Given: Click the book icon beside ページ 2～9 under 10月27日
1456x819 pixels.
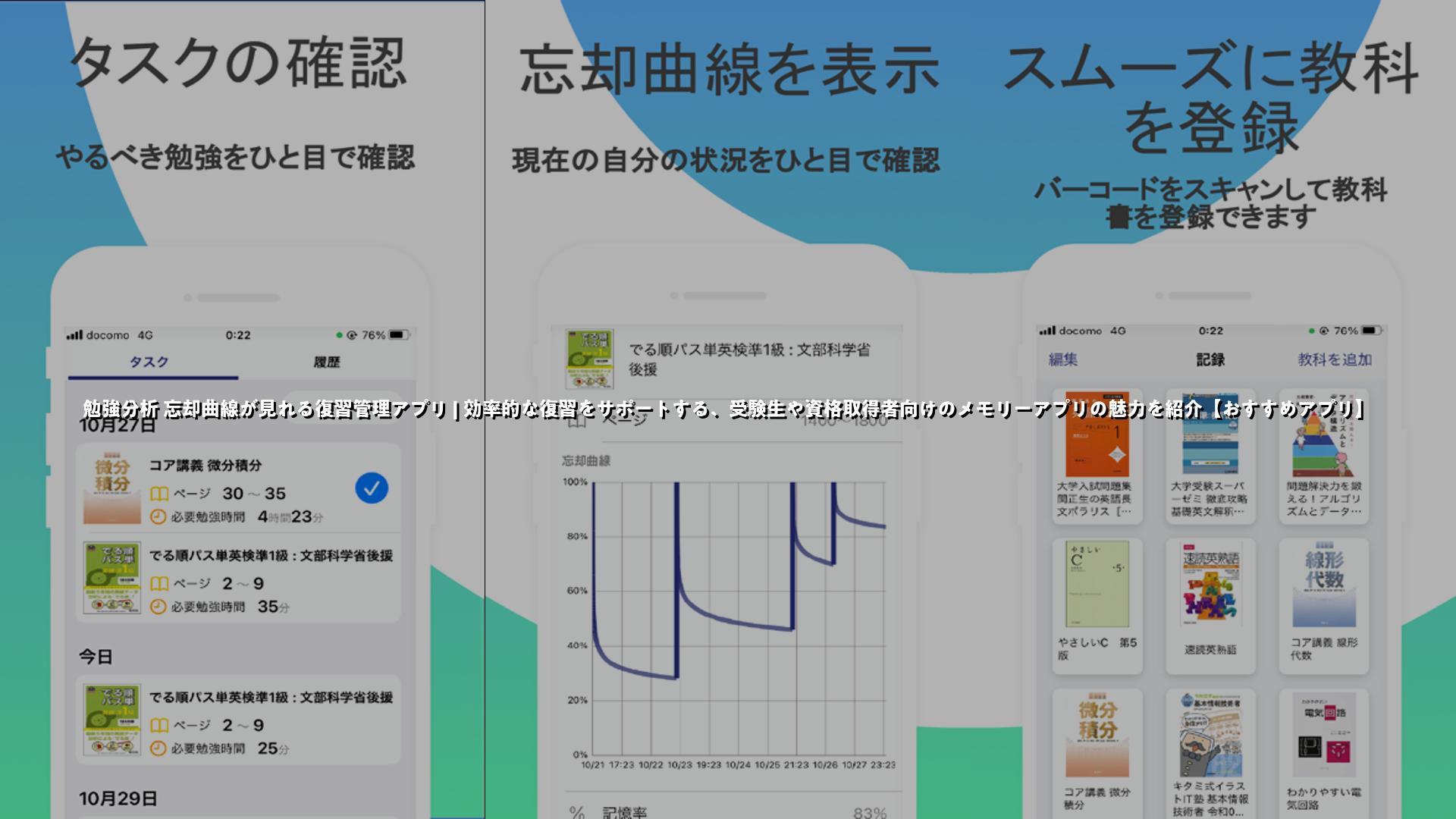Looking at the screenshot, I should click(158, 584).
